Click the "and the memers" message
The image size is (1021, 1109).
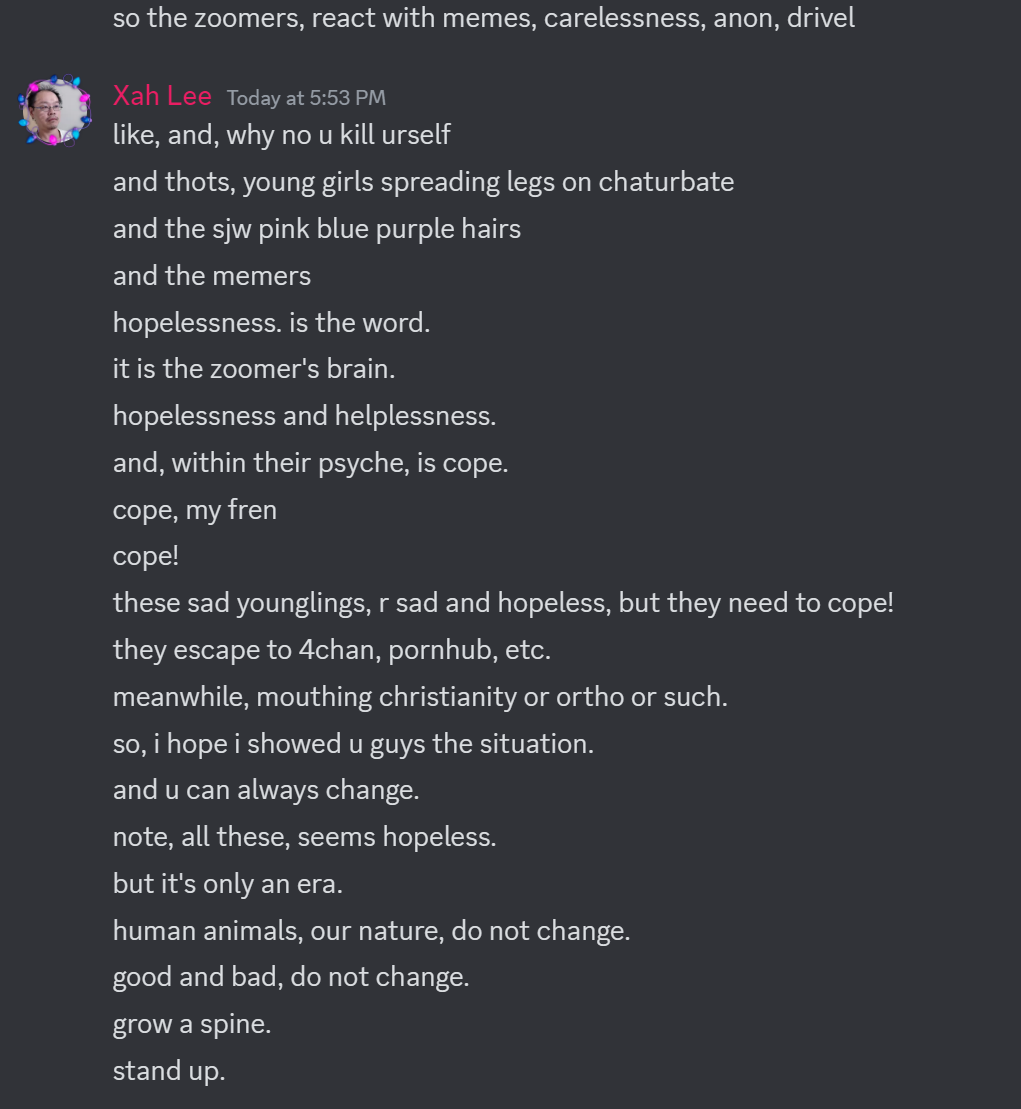[x=212, y=276]
